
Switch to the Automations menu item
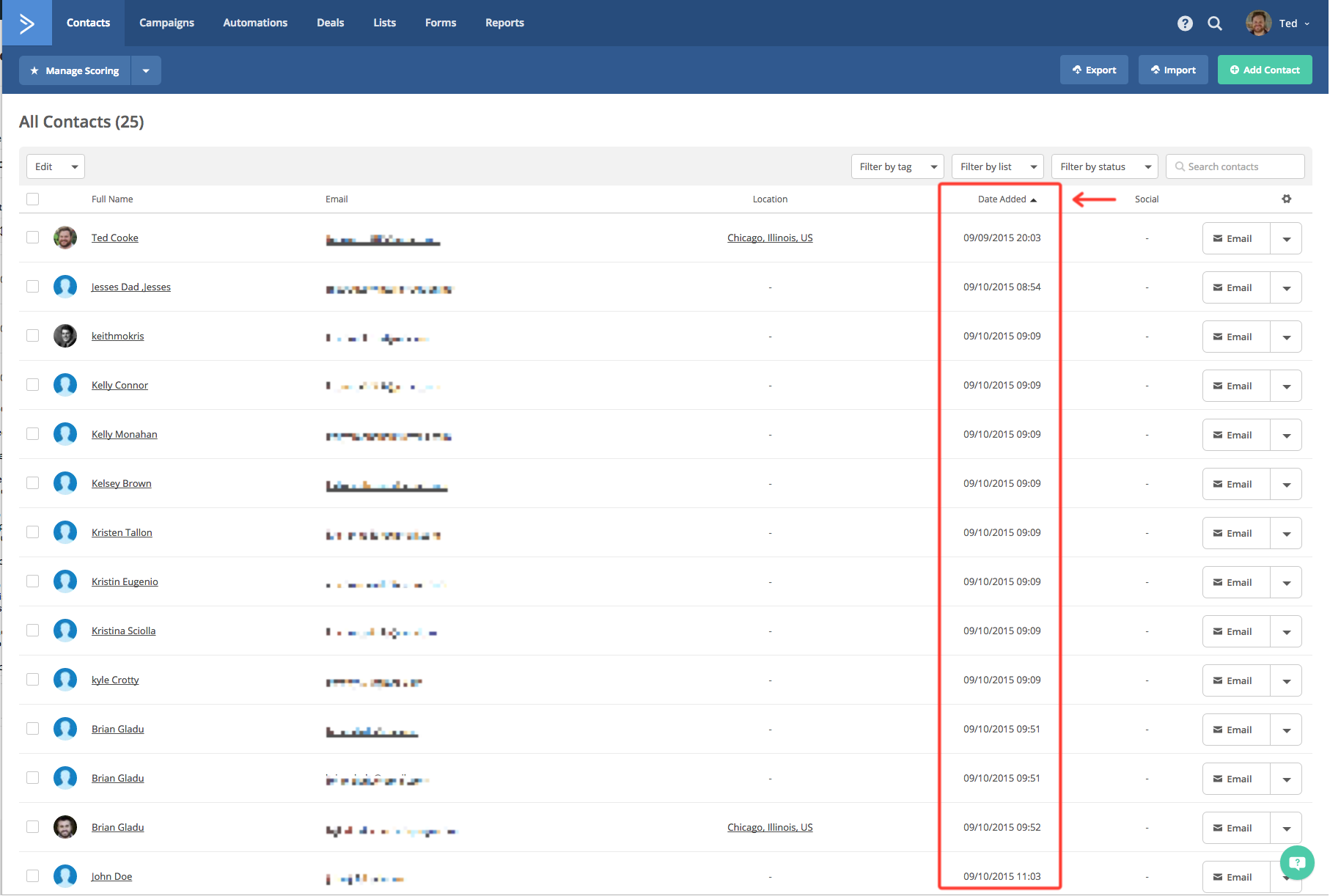point(255,23)
